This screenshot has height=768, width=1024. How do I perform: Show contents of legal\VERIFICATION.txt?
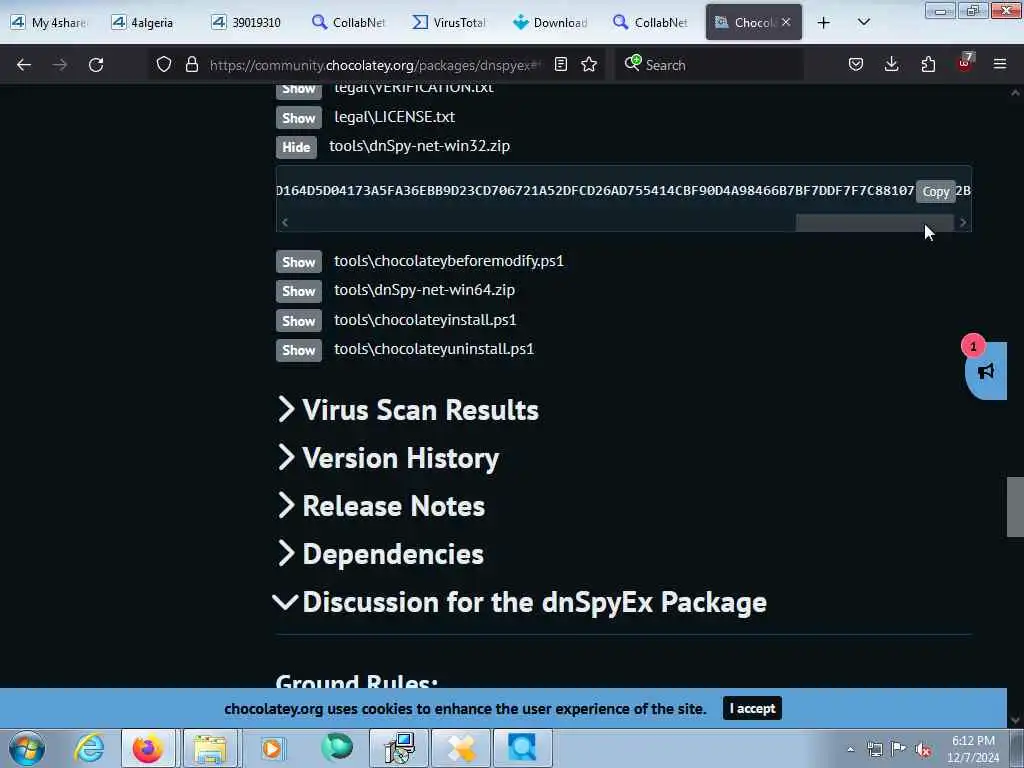[299, 90]
